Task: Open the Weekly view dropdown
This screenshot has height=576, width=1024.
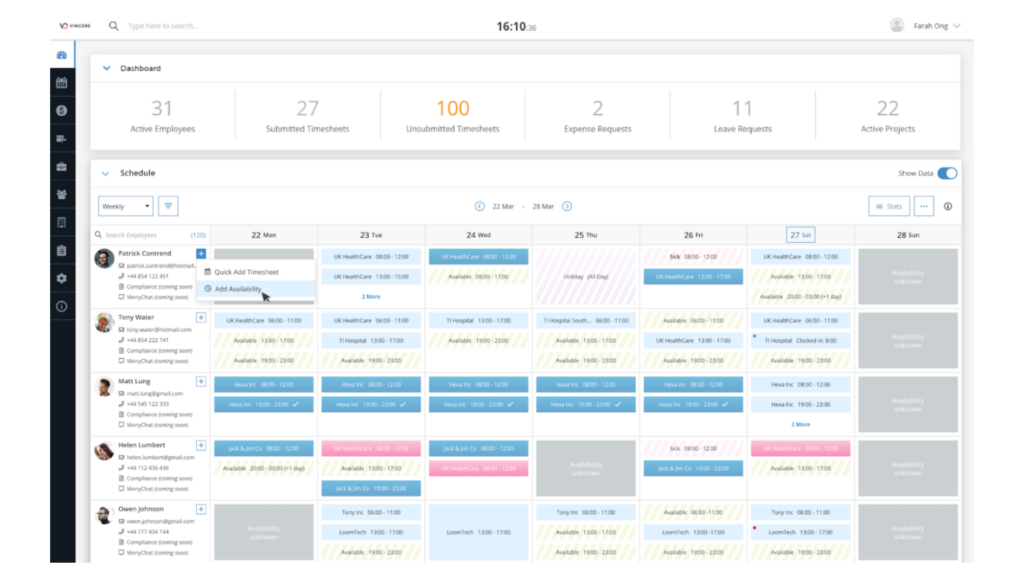Action: click(125, 206)
